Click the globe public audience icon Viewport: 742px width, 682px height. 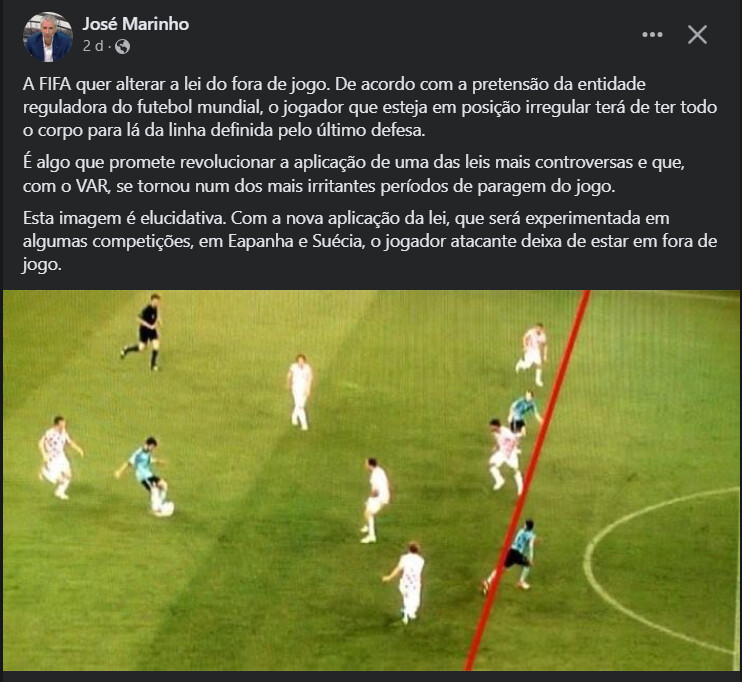pyautogui.click(x=122, y=46)
